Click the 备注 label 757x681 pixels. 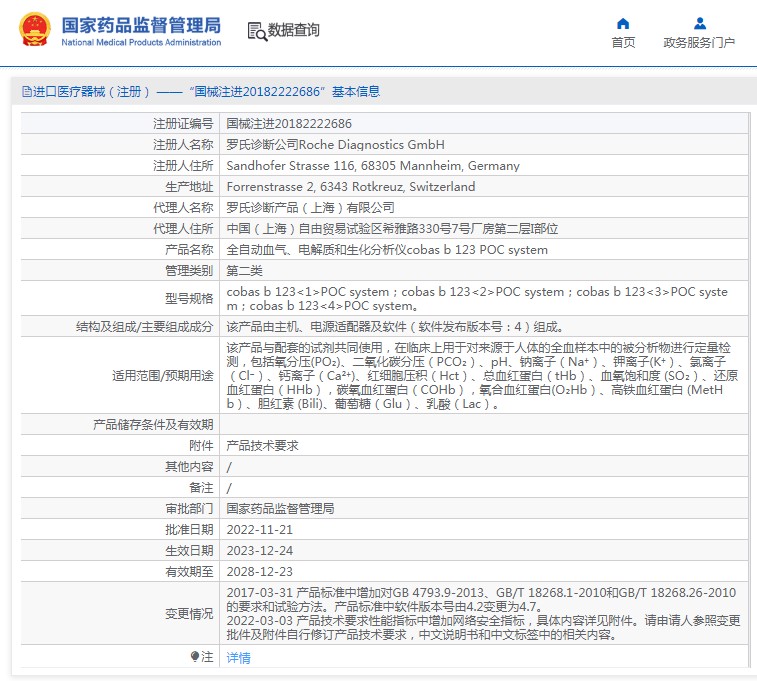(x=201, y=487)
